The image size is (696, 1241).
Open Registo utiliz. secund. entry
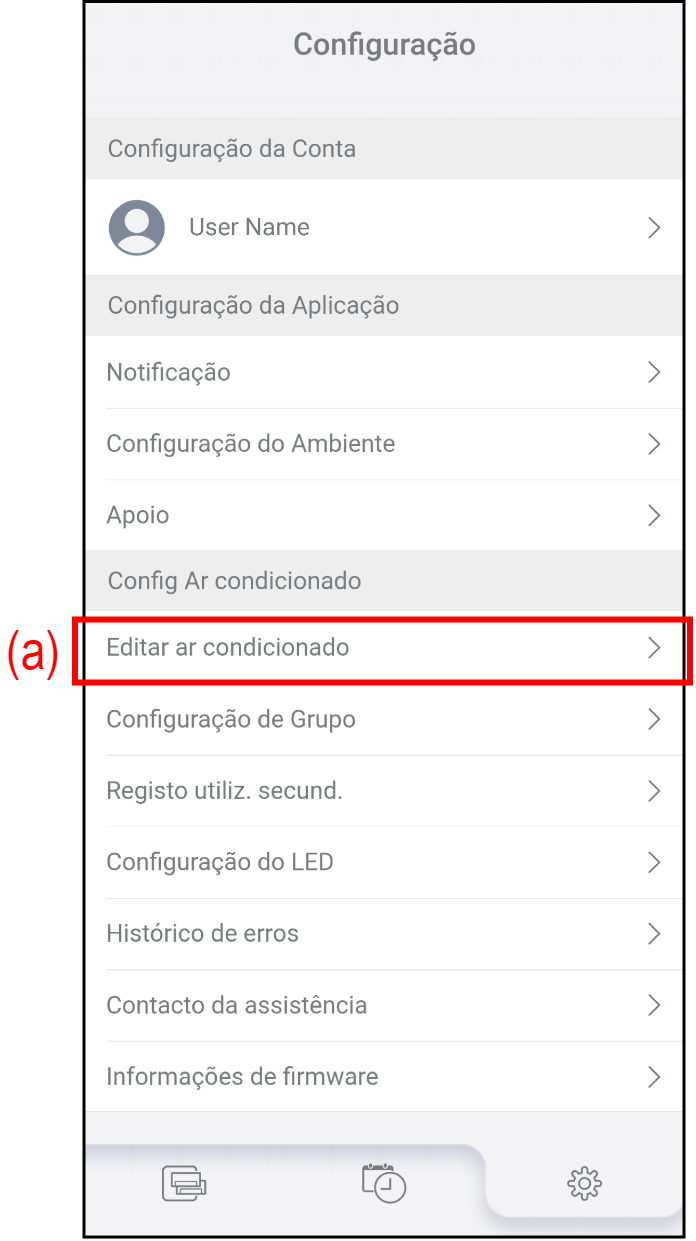click(225, 791)
